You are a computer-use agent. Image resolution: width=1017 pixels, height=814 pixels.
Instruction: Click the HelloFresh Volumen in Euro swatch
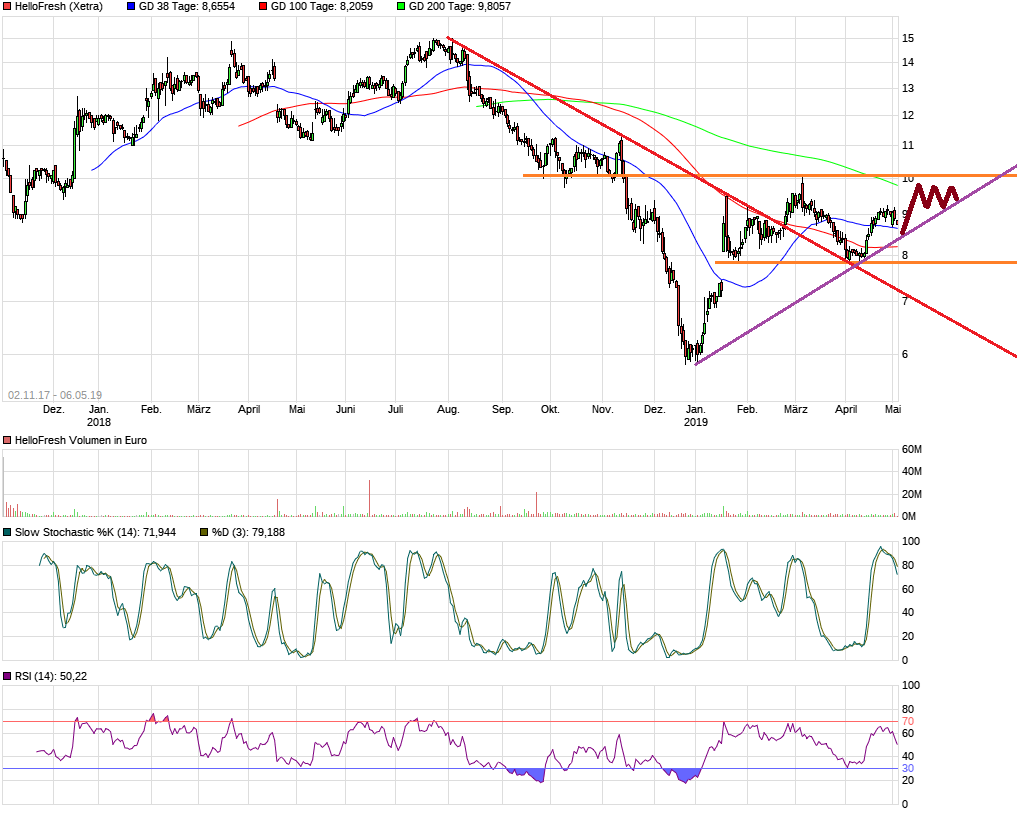[7, 441]
